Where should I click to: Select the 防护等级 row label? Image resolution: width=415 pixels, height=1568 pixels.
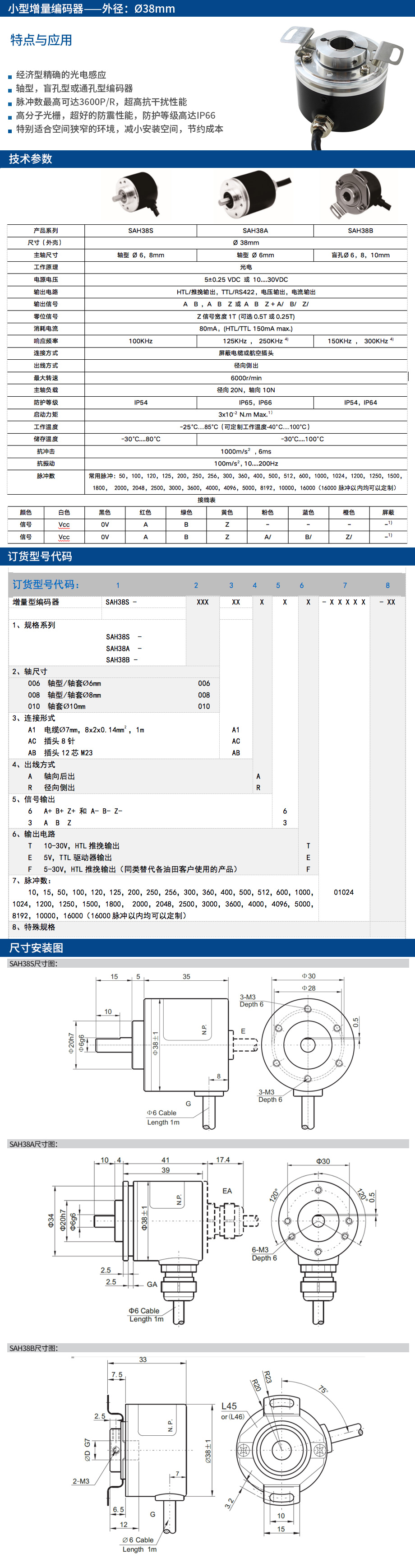pyautogui.click(x=46, y=402)
